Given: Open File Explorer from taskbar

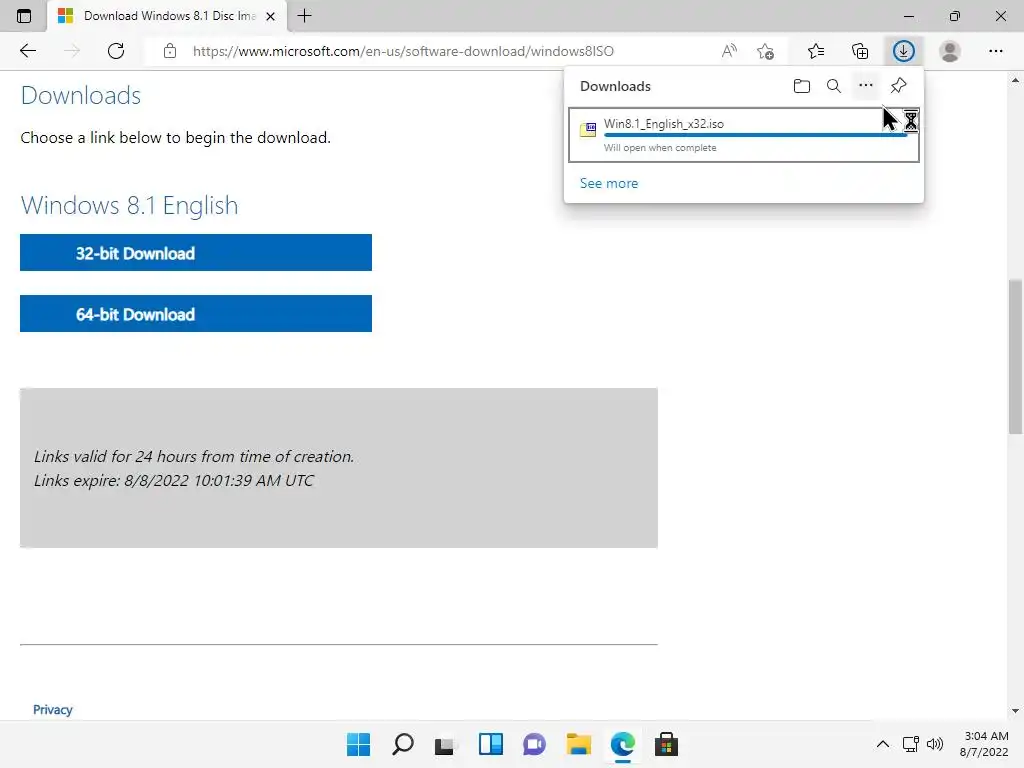Looking at the screenshot, I should click(x=579, y=744).
